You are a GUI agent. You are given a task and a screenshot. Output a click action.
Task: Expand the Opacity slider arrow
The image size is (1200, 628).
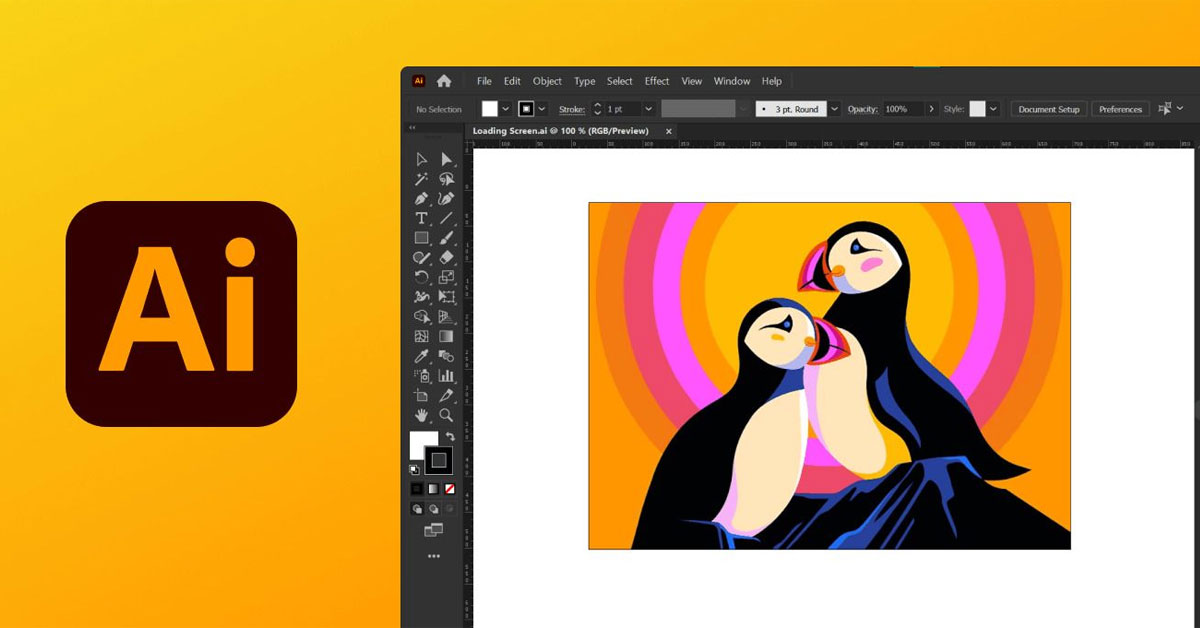[931, 109]
